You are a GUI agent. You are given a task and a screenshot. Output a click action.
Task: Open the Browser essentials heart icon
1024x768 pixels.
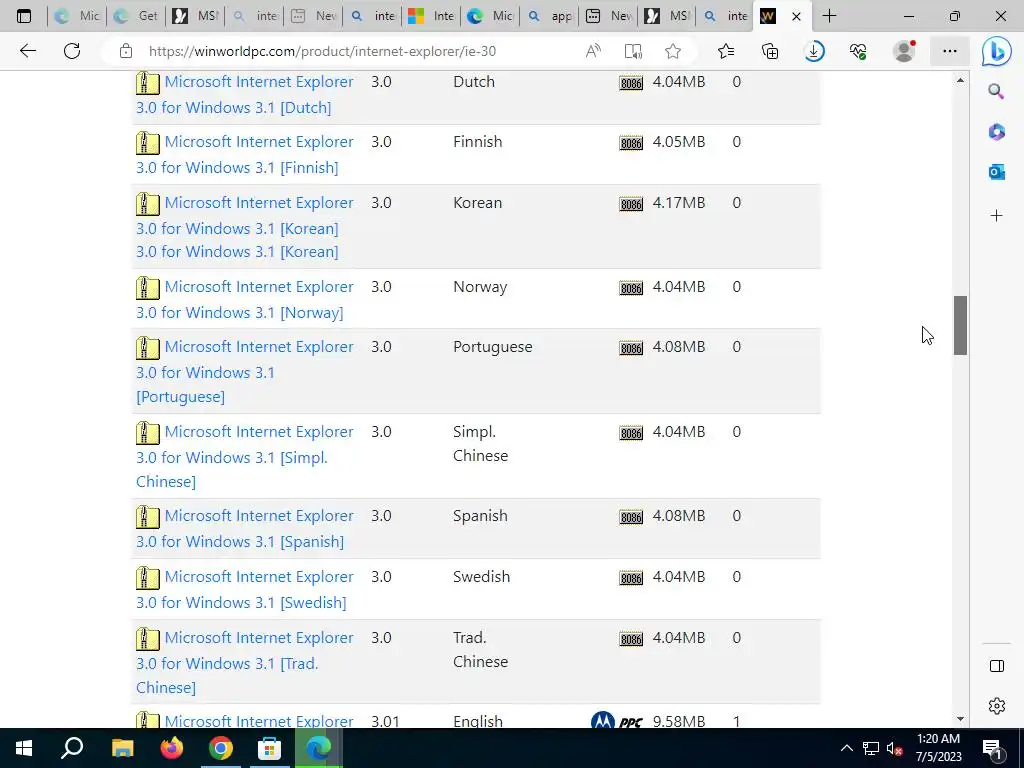coord(858,51)
